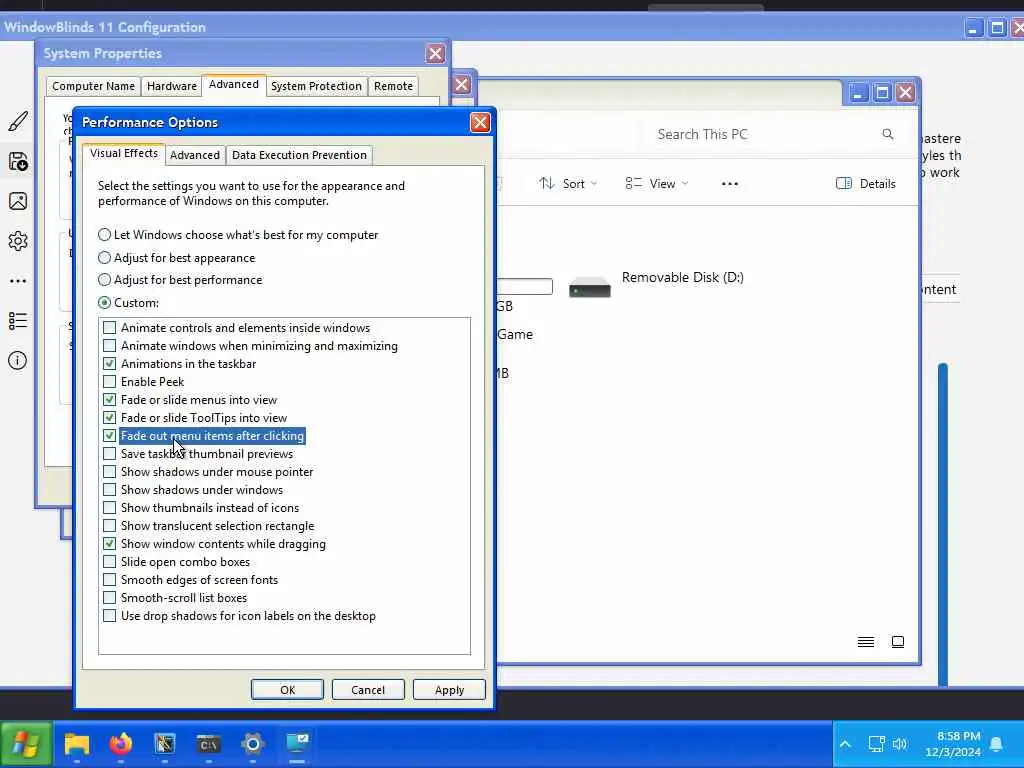Open the Sort dropdown in Explorer
This screenshot has width=1024, height=768.
point(568,184)
